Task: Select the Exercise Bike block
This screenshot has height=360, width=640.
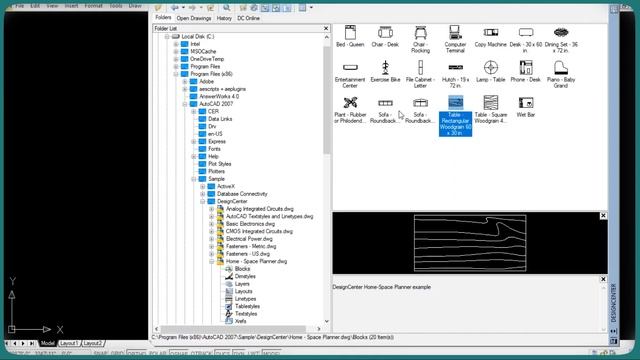Action: pyautogui.click(x=385, y=71)
